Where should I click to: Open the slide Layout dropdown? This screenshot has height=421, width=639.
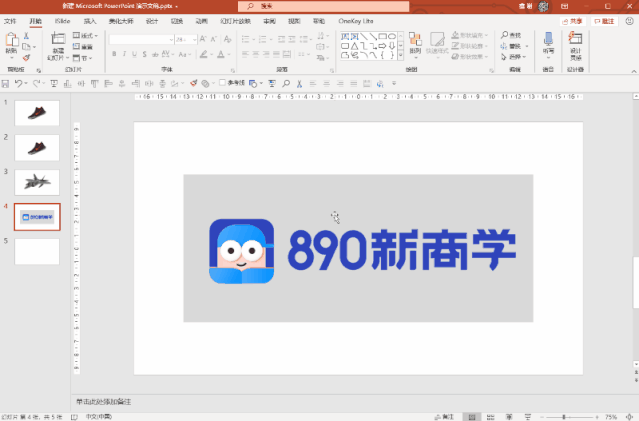(85, 36)
